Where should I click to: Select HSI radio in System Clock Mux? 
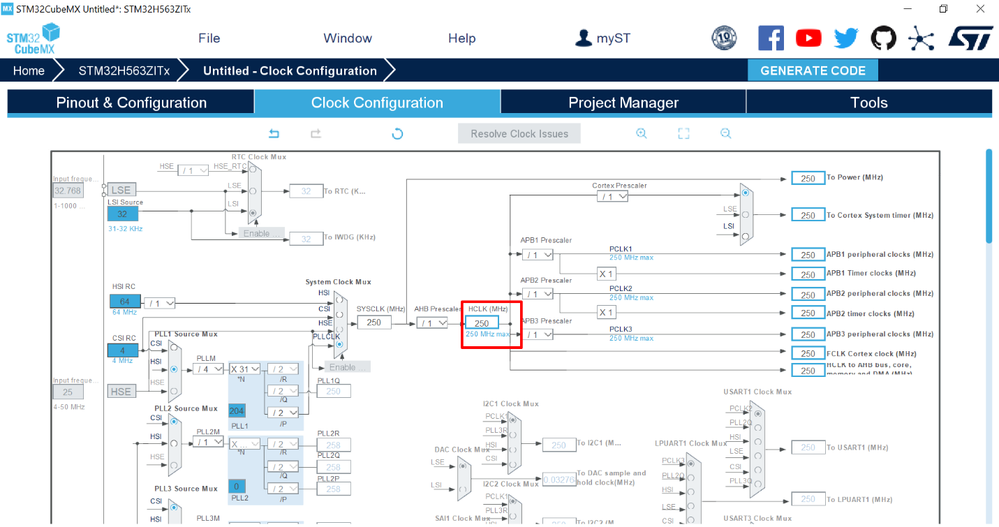[340, 300]
